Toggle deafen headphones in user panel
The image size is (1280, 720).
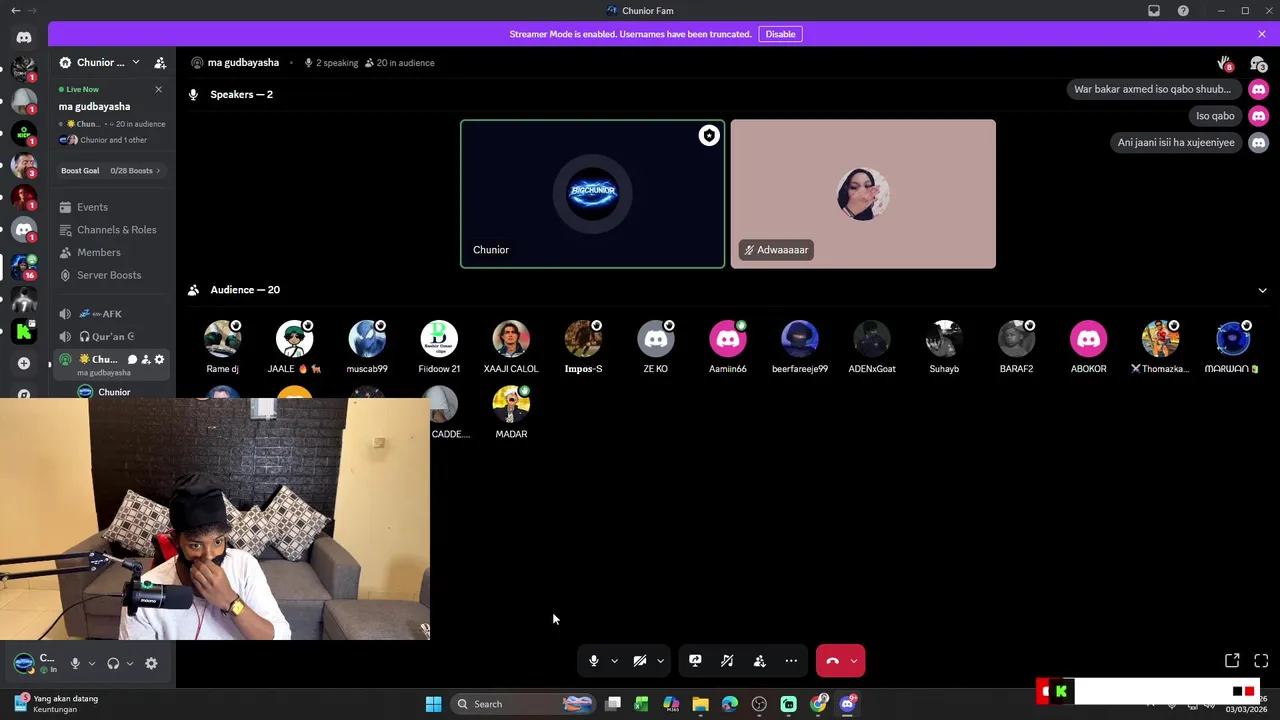pyautogui.click(x=113, y=664)
